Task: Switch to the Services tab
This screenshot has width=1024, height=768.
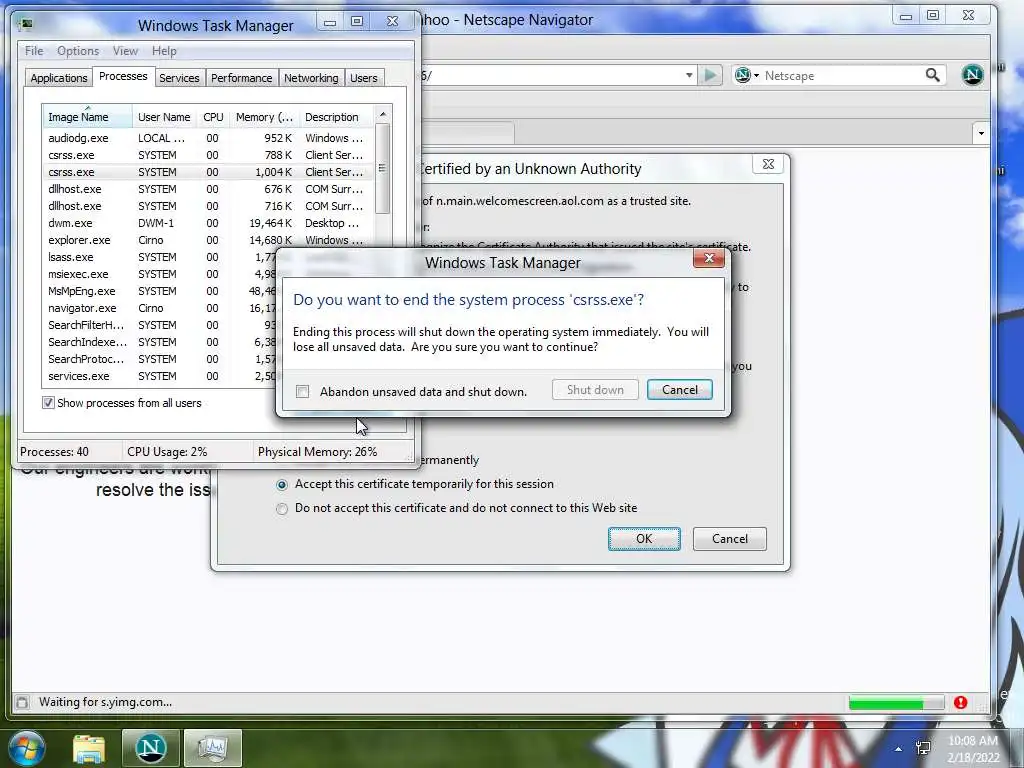Action: 179,78
